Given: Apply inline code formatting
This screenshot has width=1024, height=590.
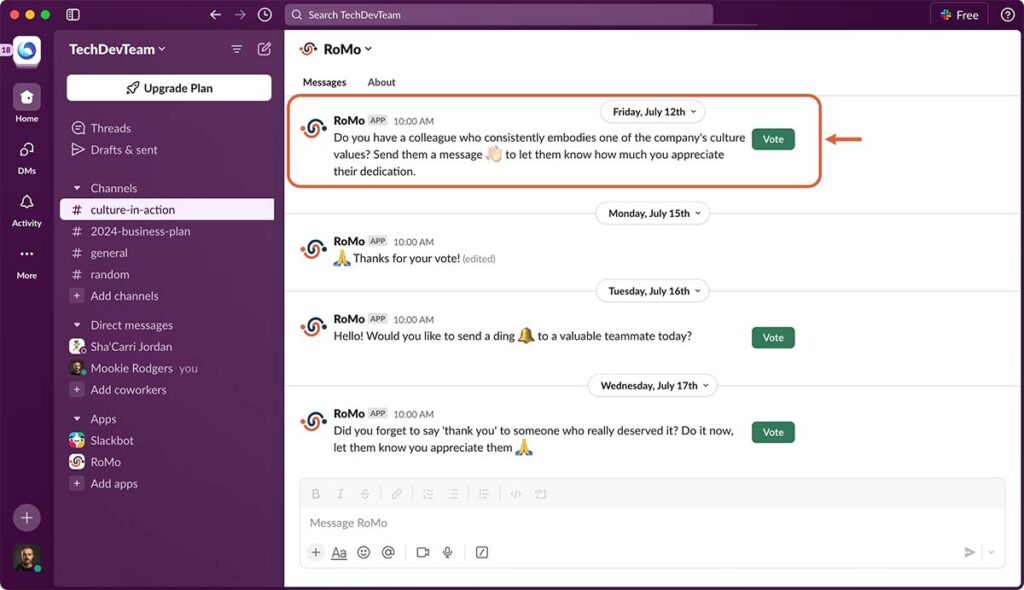Looking at the screenshot, I should pos(515,494).
